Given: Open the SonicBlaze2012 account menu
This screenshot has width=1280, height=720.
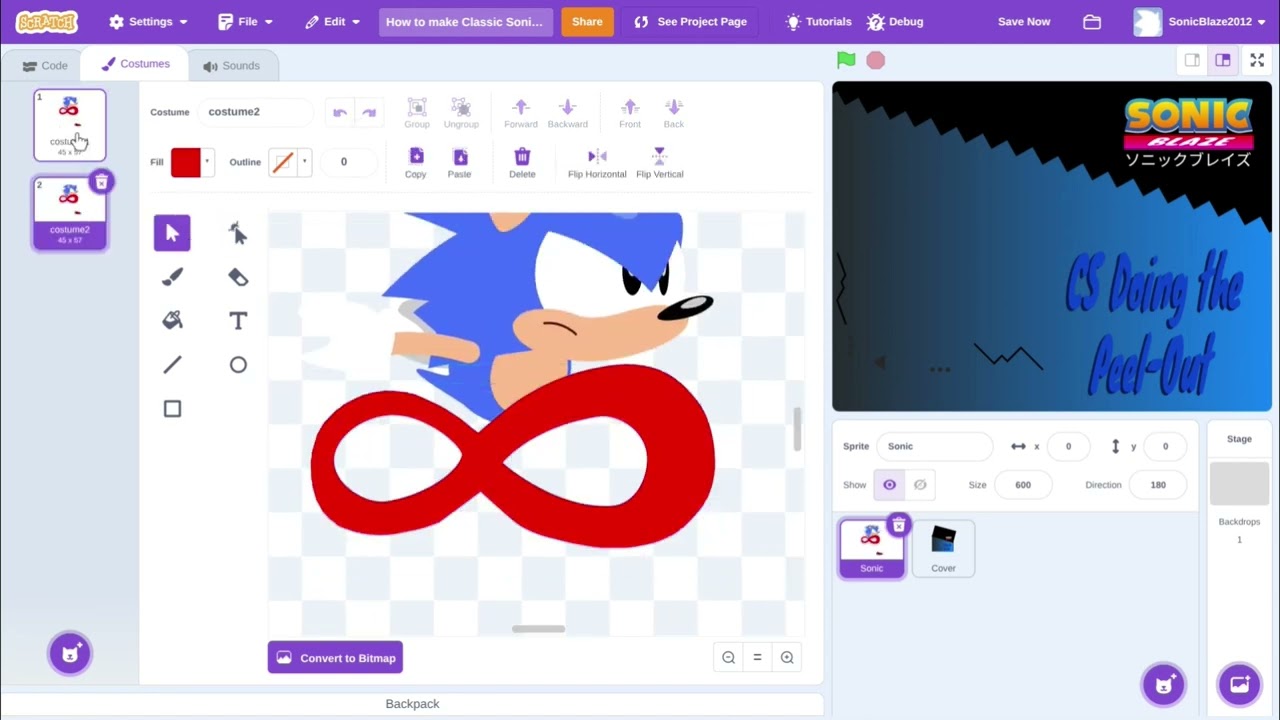Looking at the screenshot, I should [1201, 22].
